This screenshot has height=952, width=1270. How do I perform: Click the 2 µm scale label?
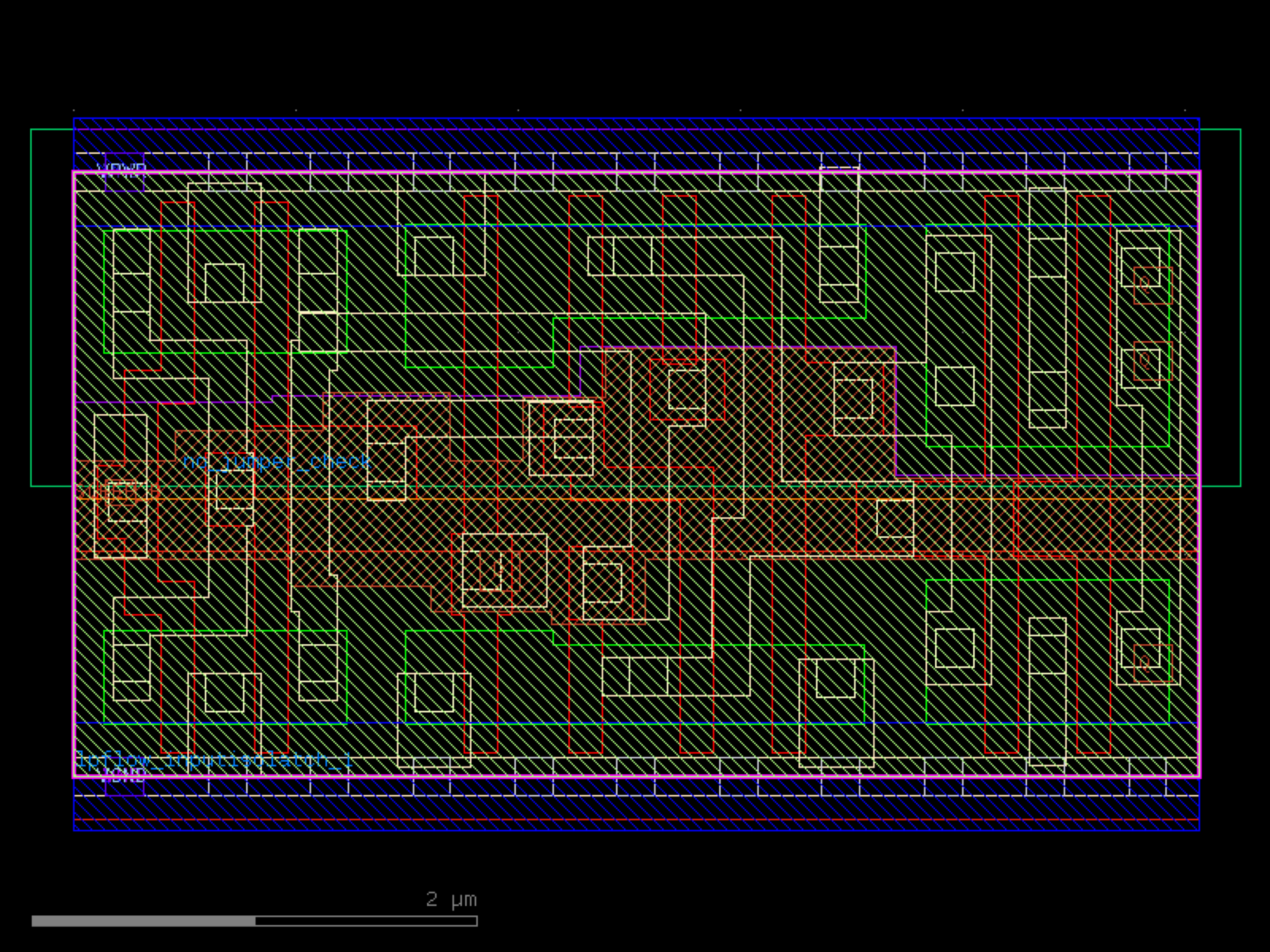point(451,899)
